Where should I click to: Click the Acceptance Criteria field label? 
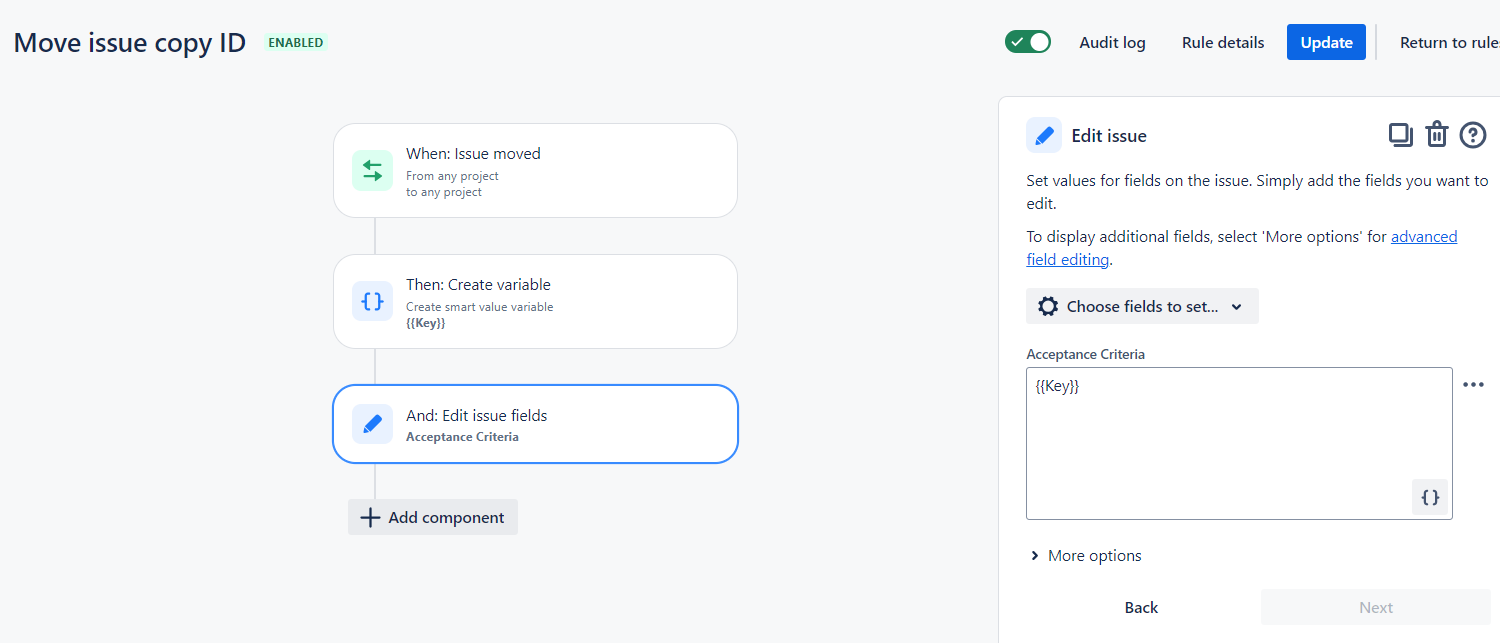[1085, 354]
